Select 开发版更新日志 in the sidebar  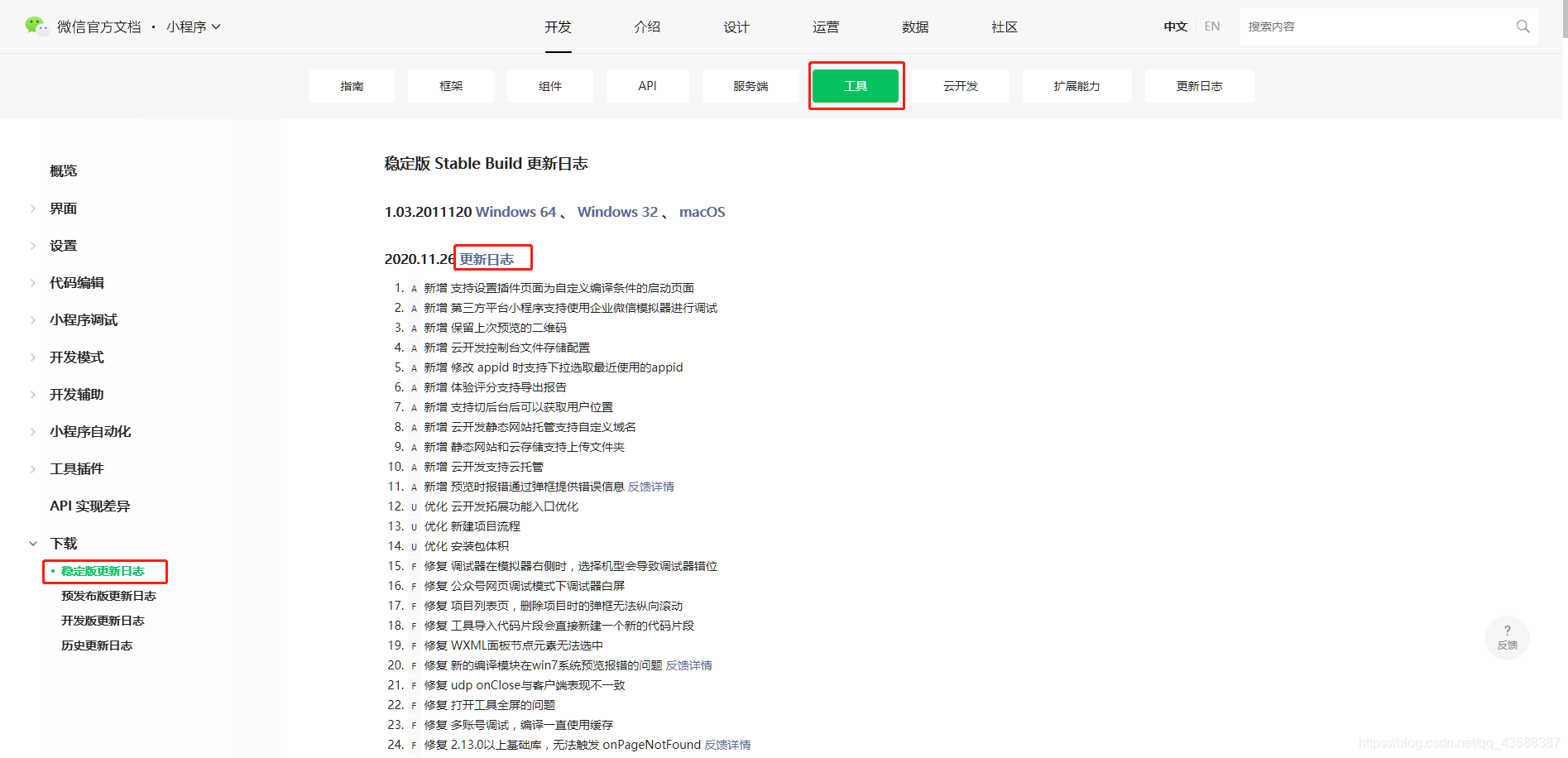point(103,621)
